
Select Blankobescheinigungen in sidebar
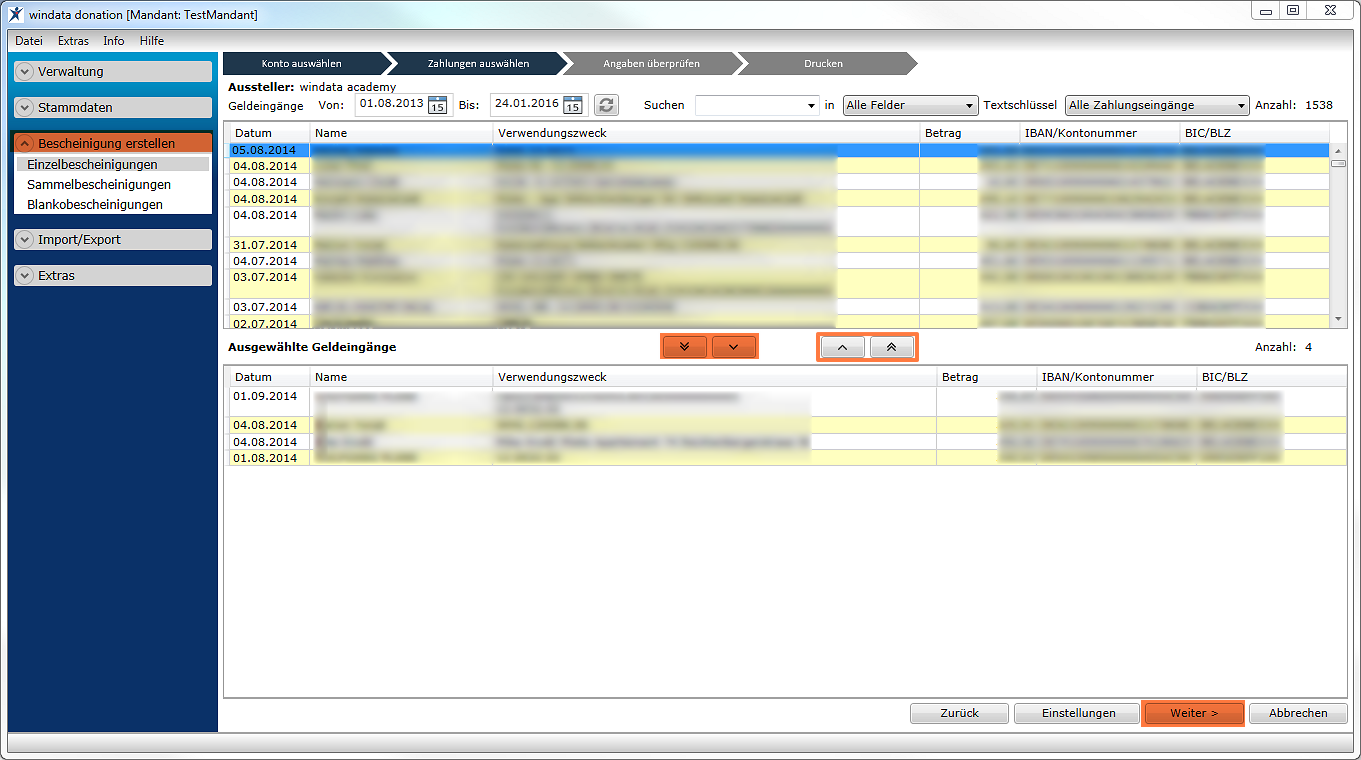95,204
